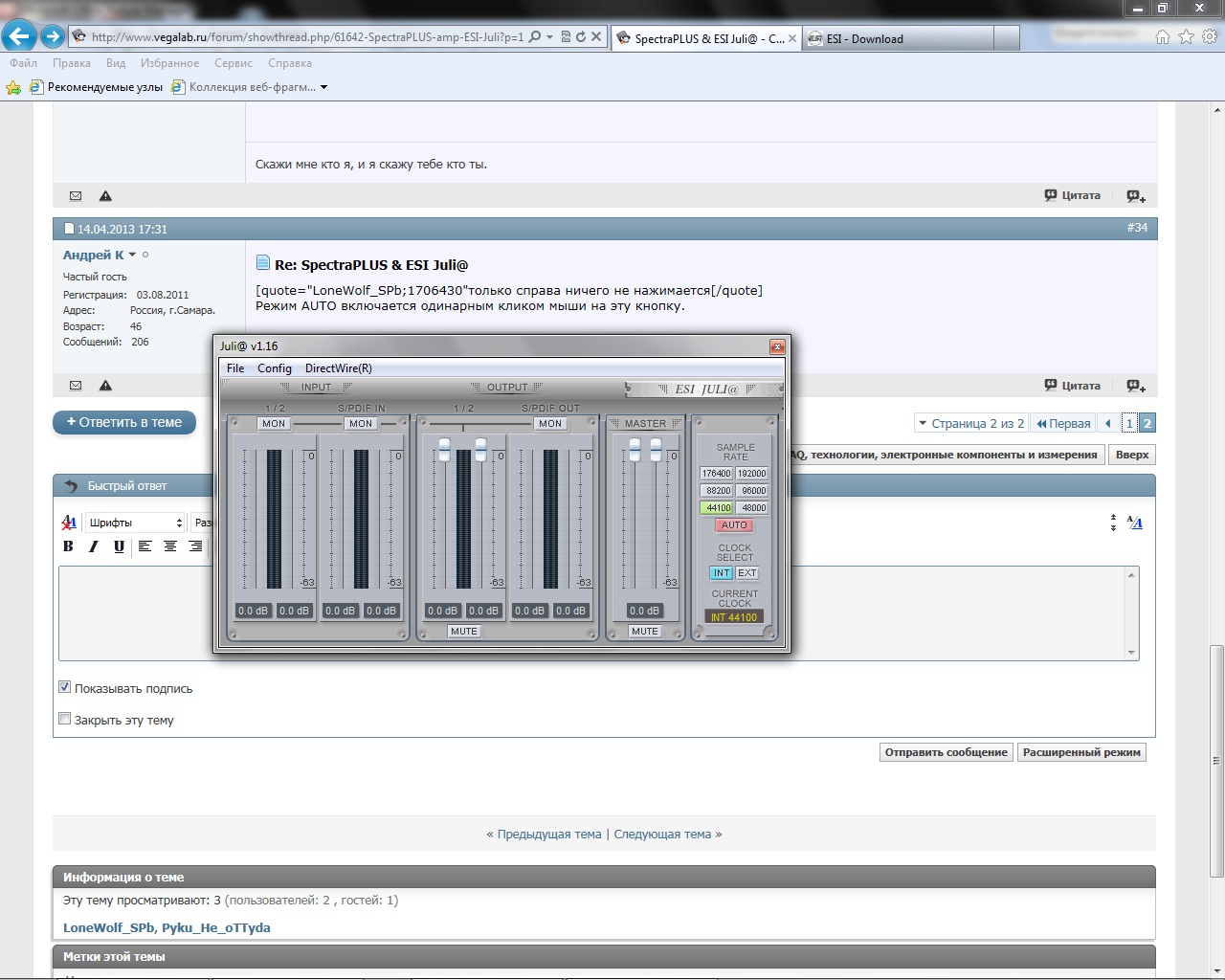This screenshot has height=980, width=1225.
Task: Mute the MASTER channel in Juli@
Action: 645,632
